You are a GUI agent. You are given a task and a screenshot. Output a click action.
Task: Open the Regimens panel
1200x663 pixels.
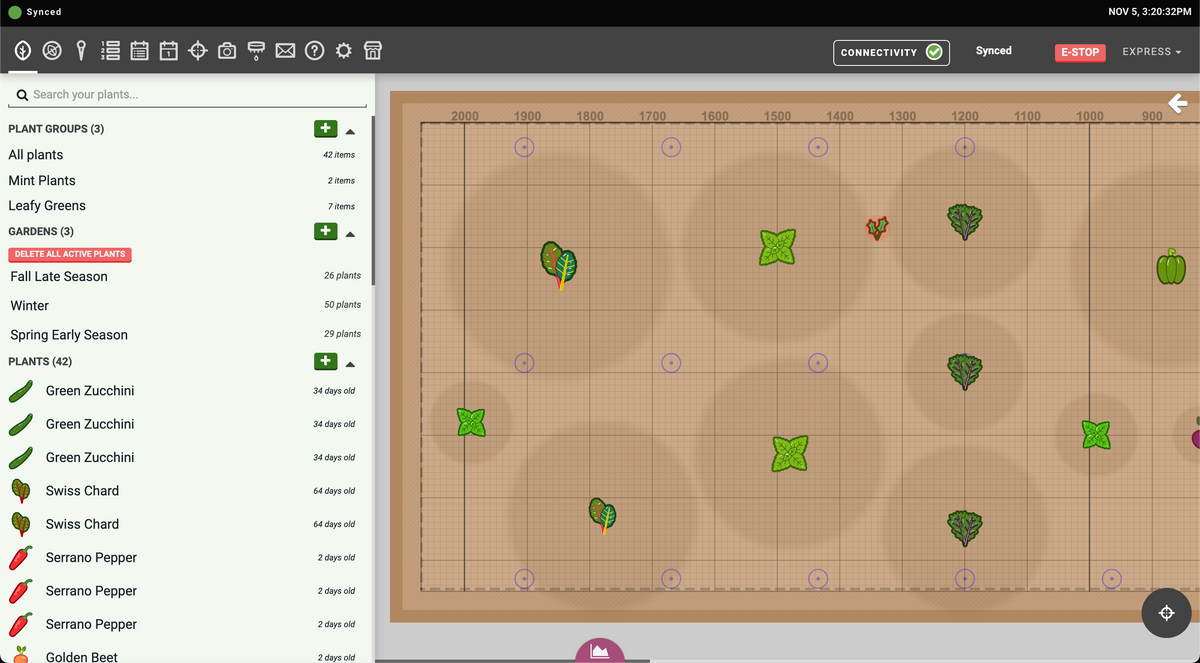pyautogui.click(x=139, y=50)
